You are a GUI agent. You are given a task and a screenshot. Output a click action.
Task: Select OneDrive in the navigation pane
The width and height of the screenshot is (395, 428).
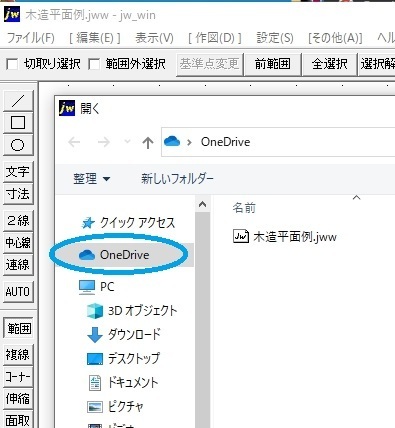coord(124,255)
